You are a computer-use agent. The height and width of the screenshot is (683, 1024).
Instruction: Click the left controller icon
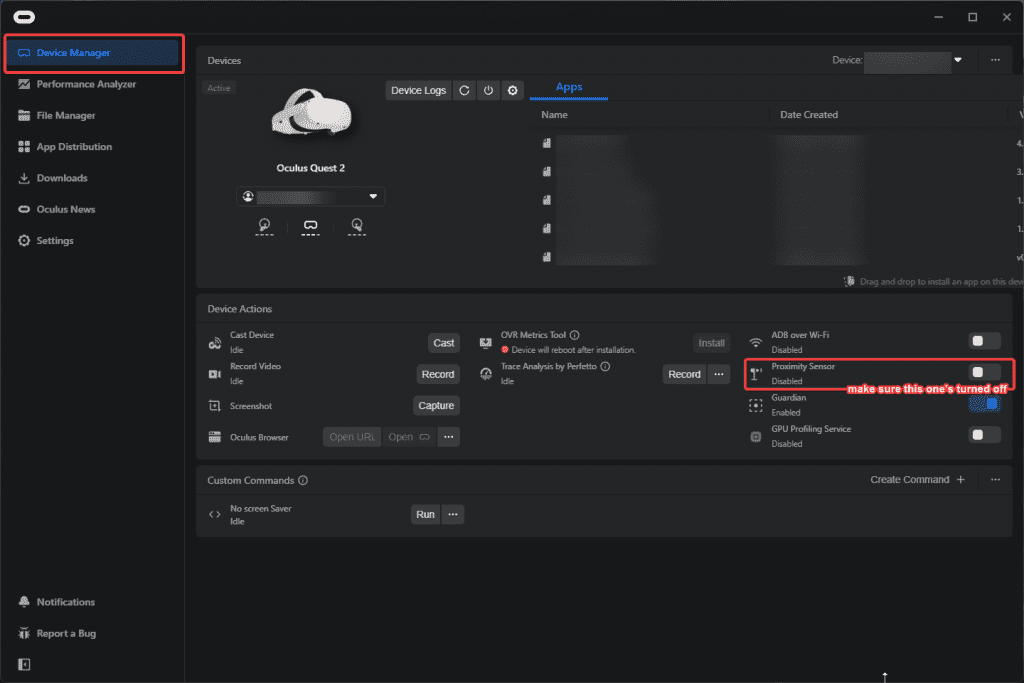click(264, 226)
